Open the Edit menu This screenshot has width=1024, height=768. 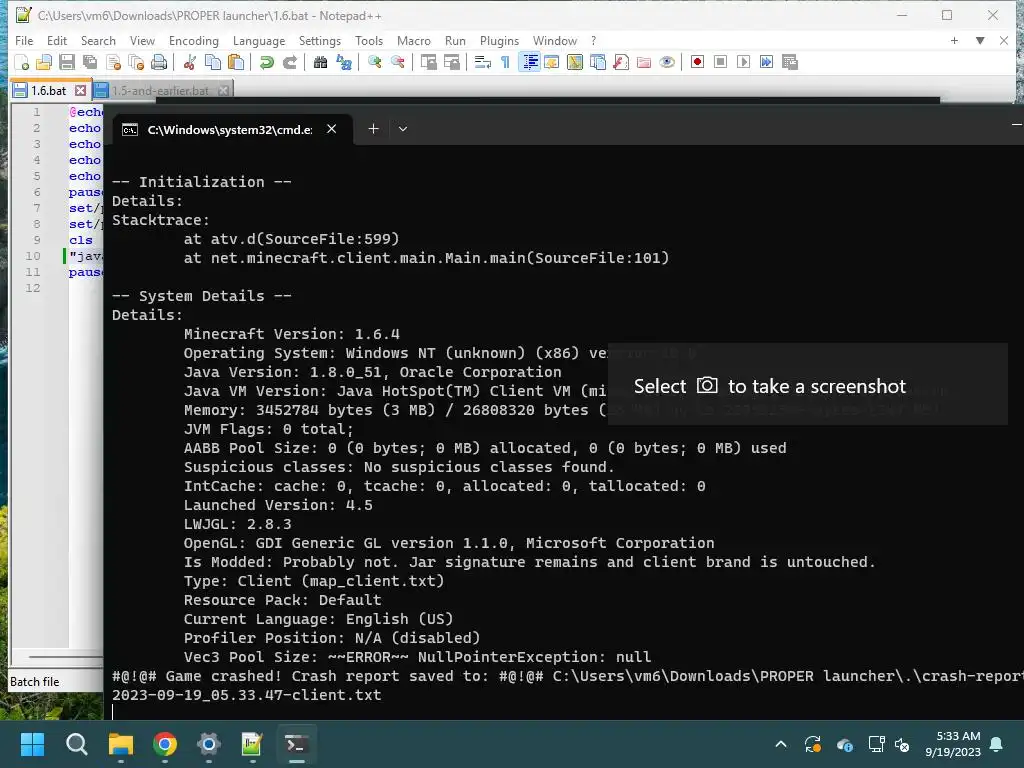(57, 40)
